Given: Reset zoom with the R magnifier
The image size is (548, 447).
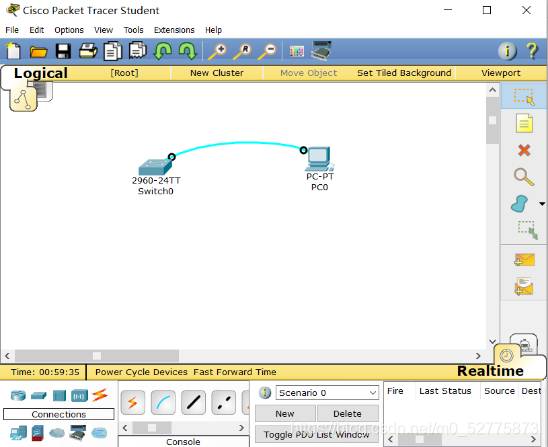Looking at the screenshot, I should click(242, 51).
